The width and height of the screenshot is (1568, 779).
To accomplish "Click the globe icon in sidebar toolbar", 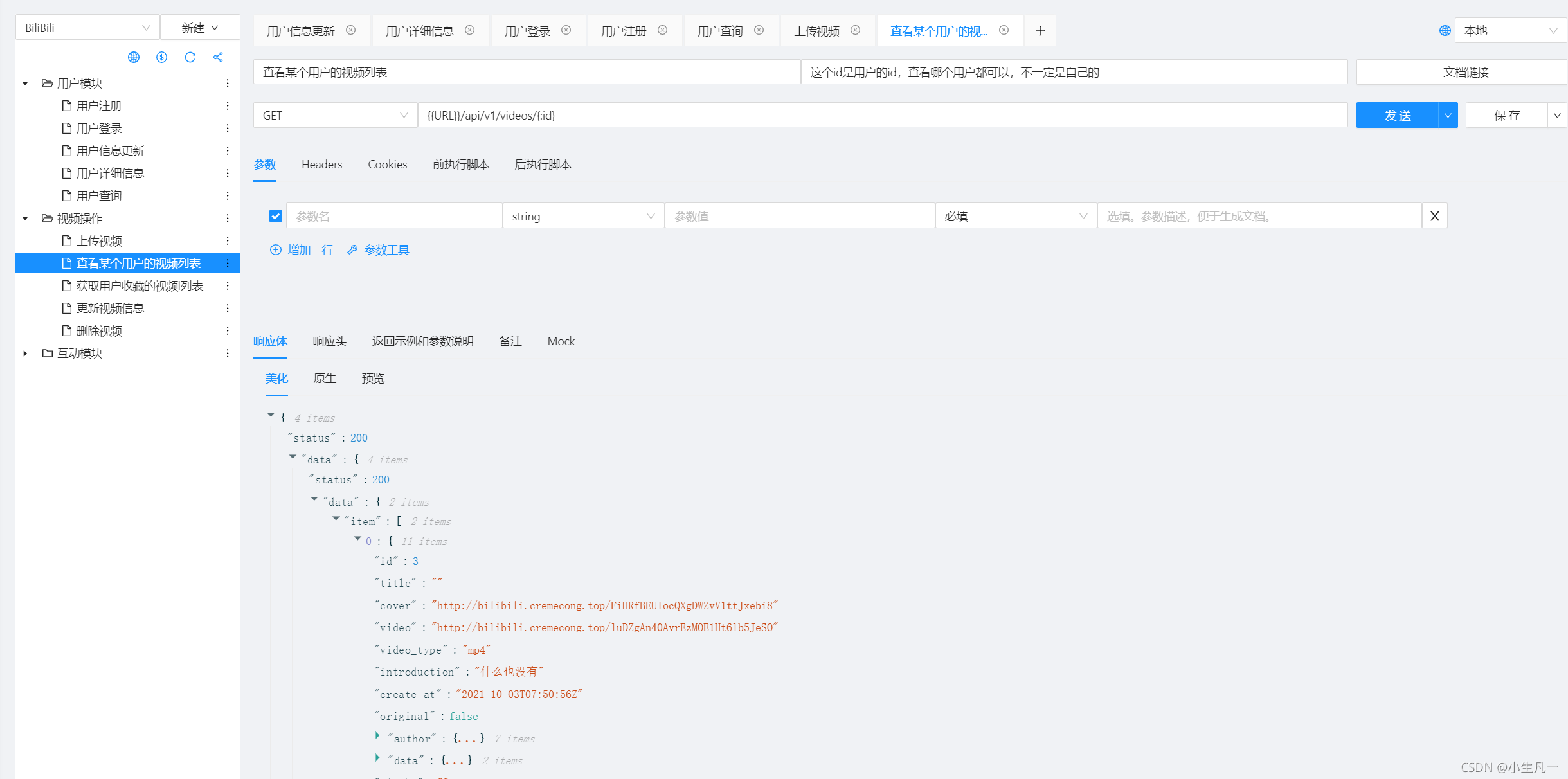I will (x=134, y=57).
